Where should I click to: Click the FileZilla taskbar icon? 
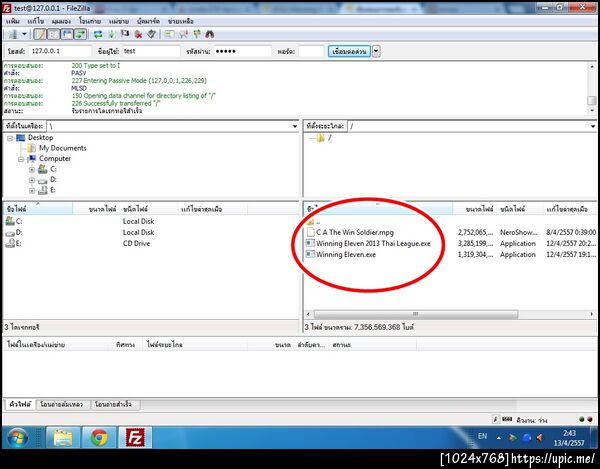tap(135, 438)
